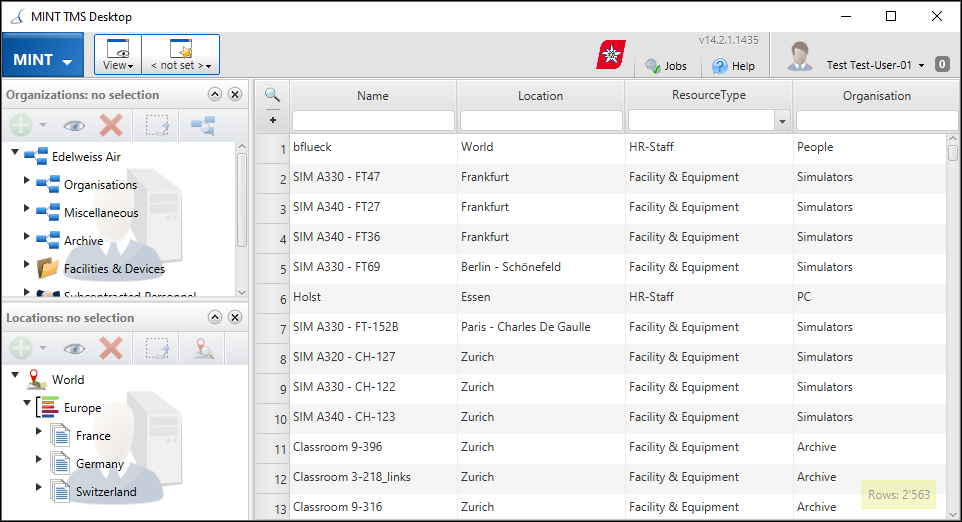This screenshot has width=962, height=522.
Task: Select World in the locations tree
Action: (68, 380)
